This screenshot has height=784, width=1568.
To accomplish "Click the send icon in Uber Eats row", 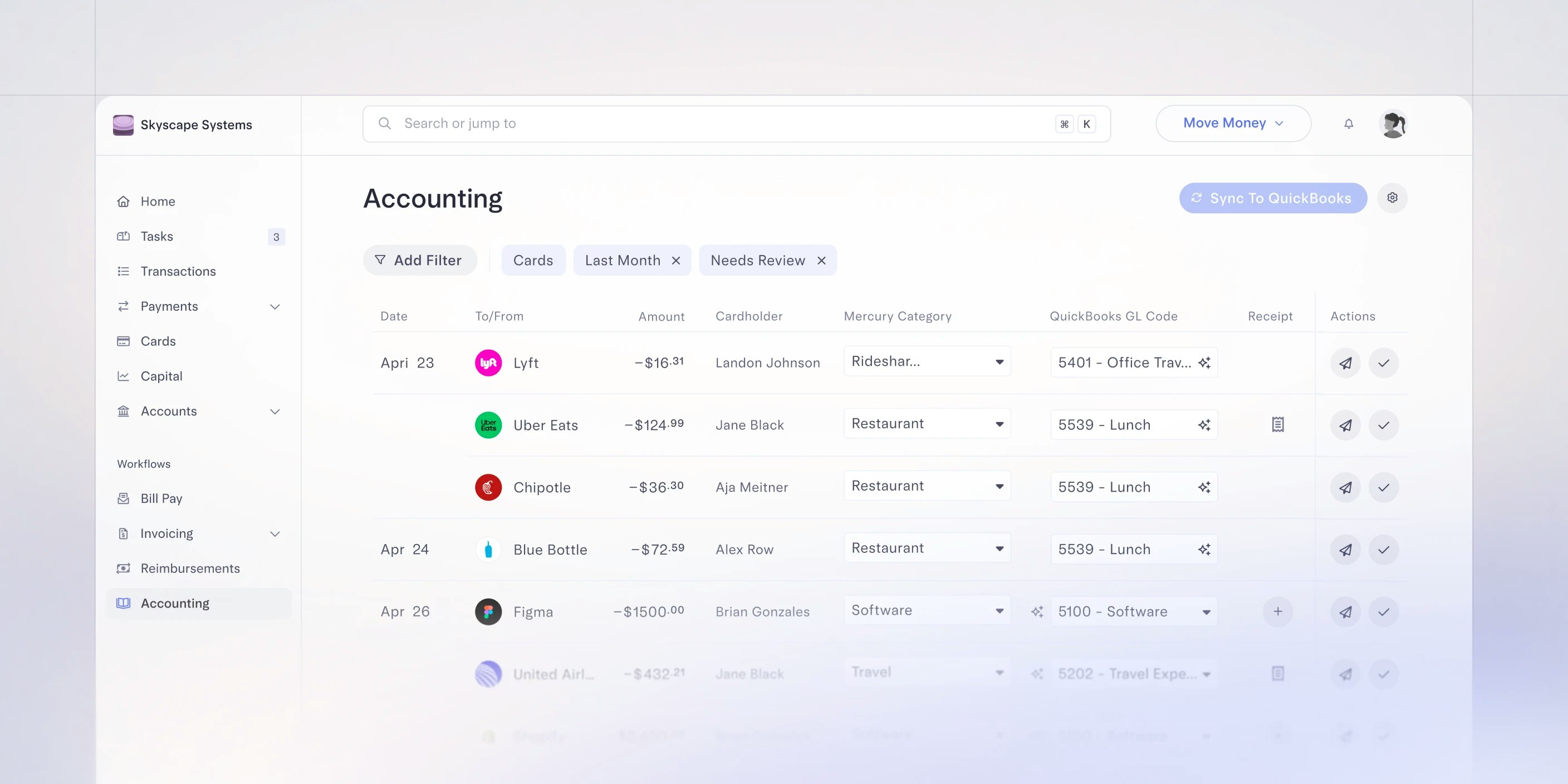I will point(1345,425).
